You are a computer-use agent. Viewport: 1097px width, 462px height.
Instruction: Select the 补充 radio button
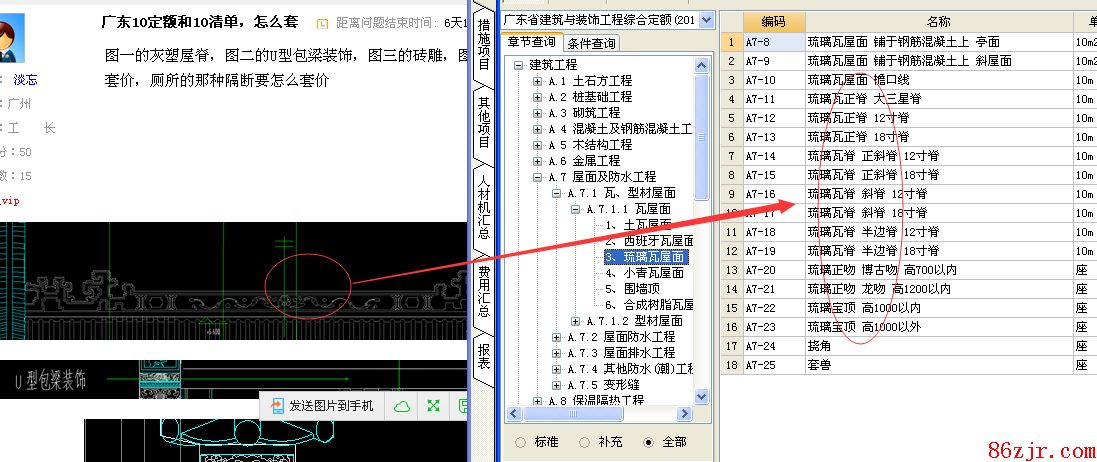[583, 441]
